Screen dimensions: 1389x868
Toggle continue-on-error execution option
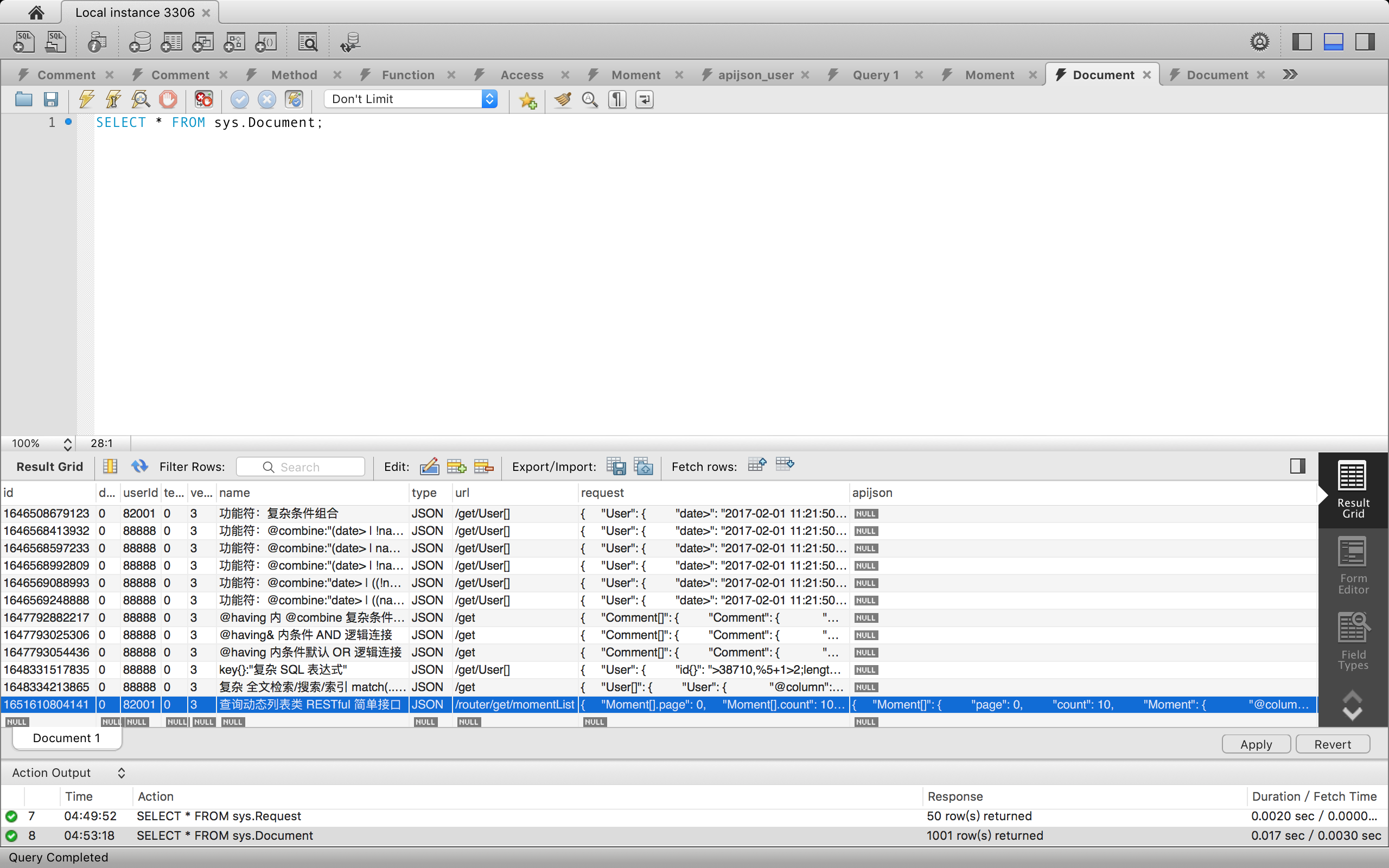[204, 99]
